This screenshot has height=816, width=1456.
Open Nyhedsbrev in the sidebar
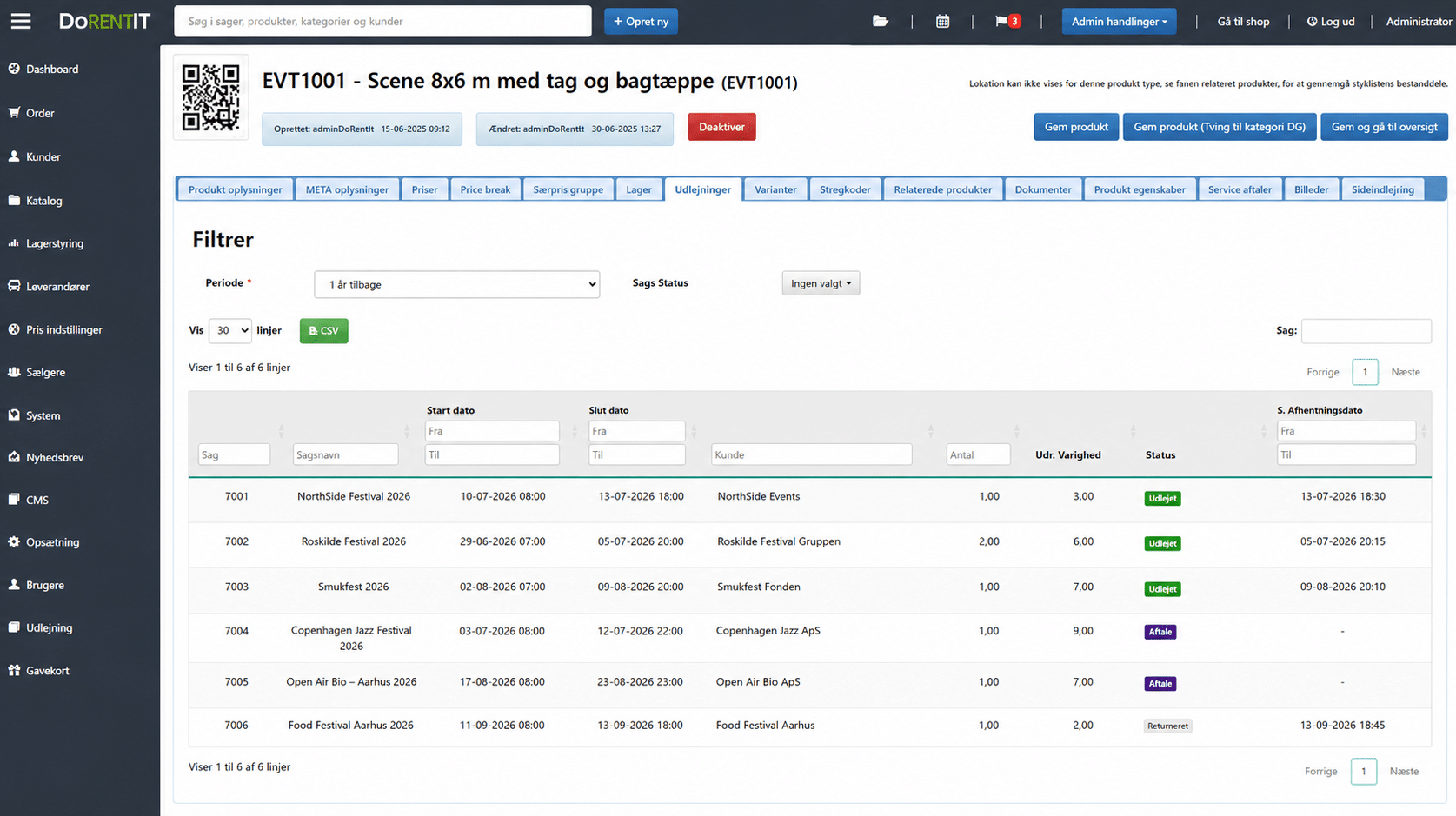click(x=54, y=457)
